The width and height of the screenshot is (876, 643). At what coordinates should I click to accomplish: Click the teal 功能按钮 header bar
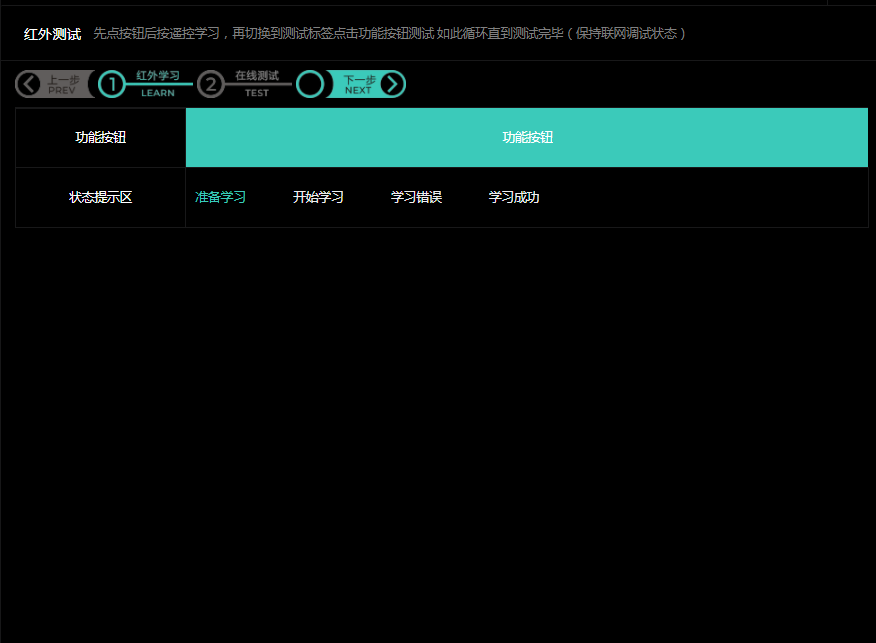[527, 137]
